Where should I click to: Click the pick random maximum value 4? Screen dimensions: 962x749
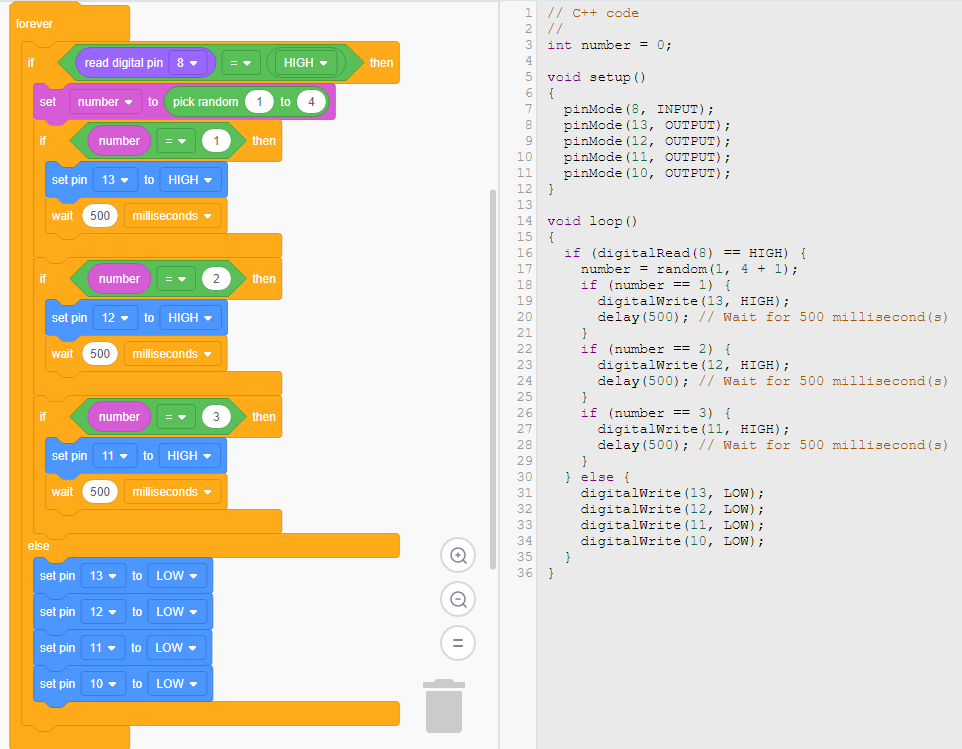311,102
